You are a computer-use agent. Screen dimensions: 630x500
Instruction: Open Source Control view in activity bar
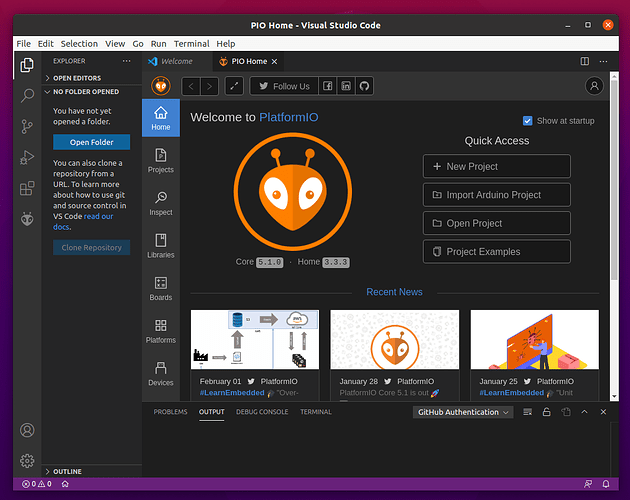click(27, 127)
